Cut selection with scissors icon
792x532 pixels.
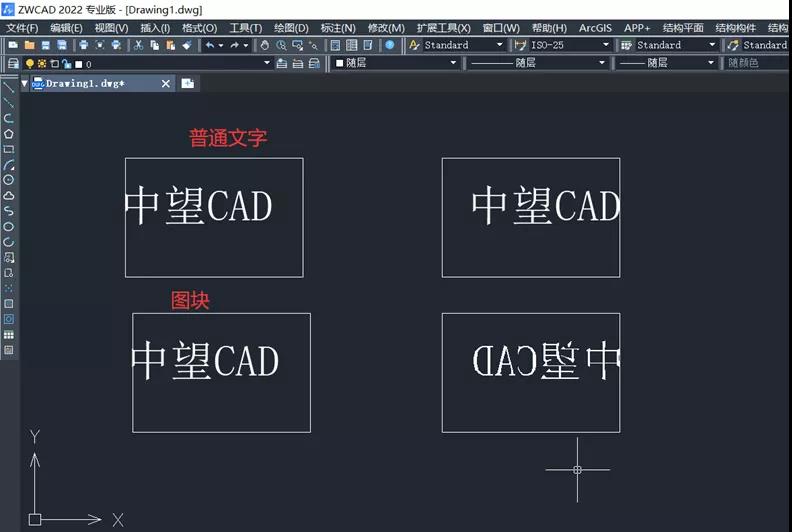138,45
